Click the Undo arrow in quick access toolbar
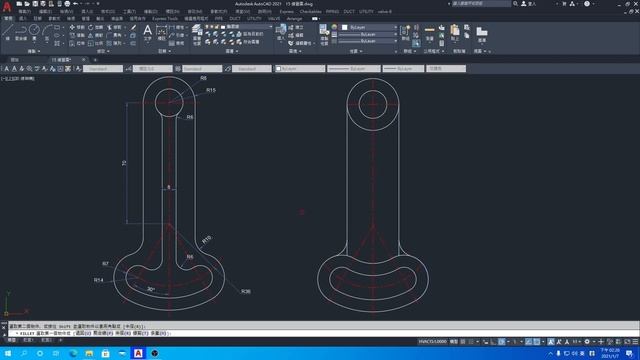The height and width of the screenshot is (360, 640). click(76, 4)
